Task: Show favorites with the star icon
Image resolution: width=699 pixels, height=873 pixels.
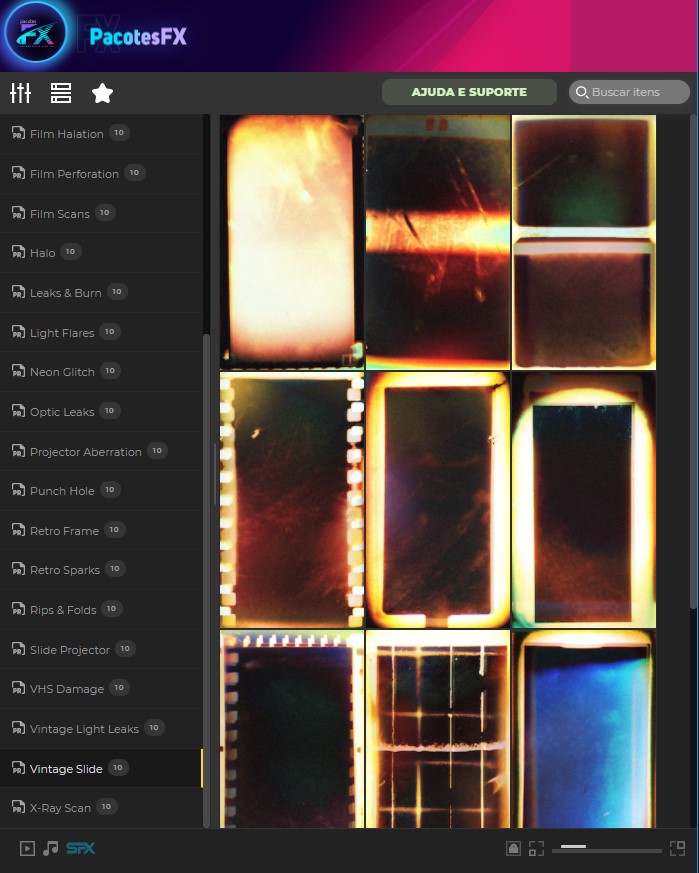Action: [102, 93]
